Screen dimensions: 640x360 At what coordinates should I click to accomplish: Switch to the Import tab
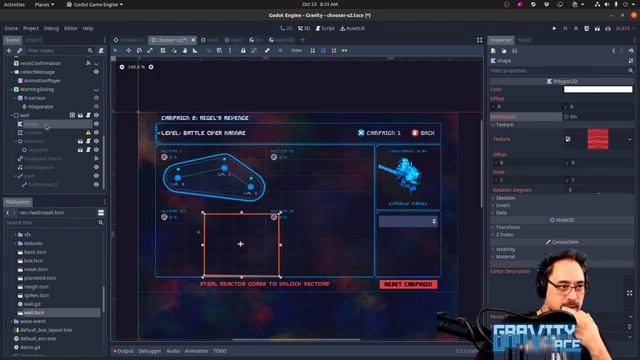34,40
